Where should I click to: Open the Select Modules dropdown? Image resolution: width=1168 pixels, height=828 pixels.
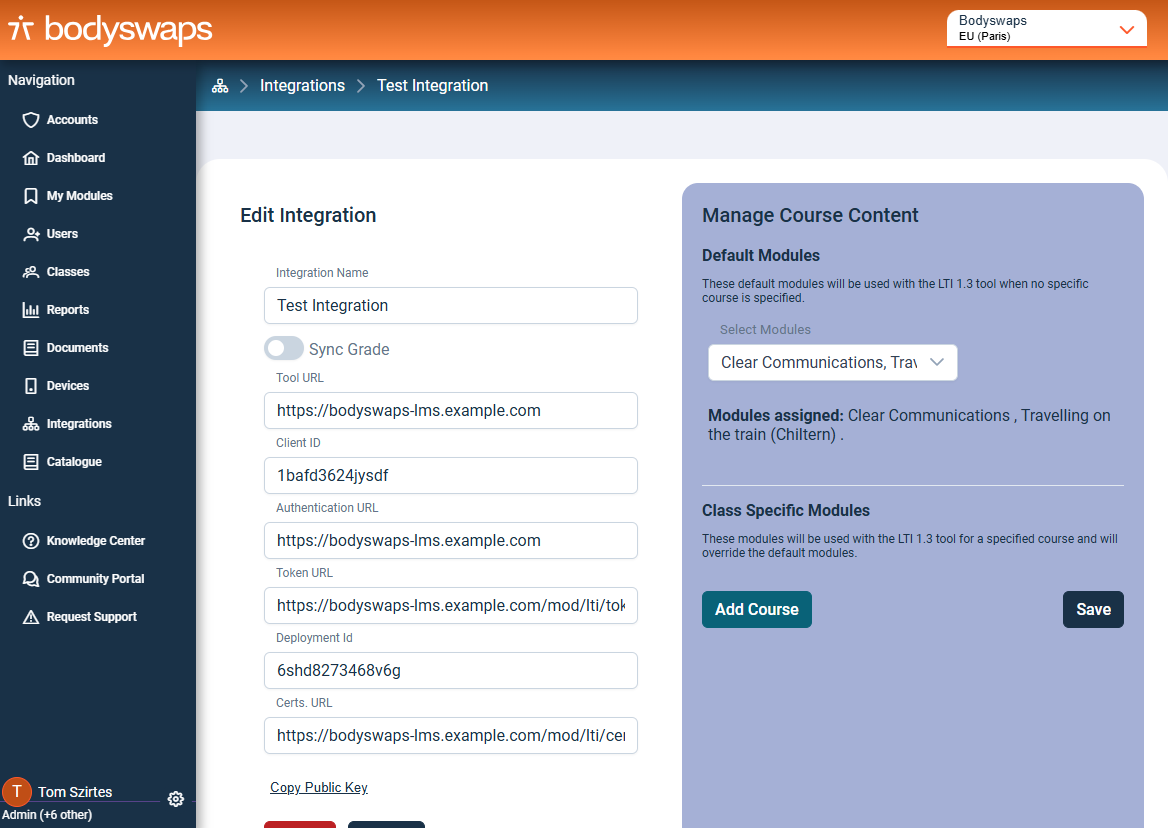(x=832, y=362)
